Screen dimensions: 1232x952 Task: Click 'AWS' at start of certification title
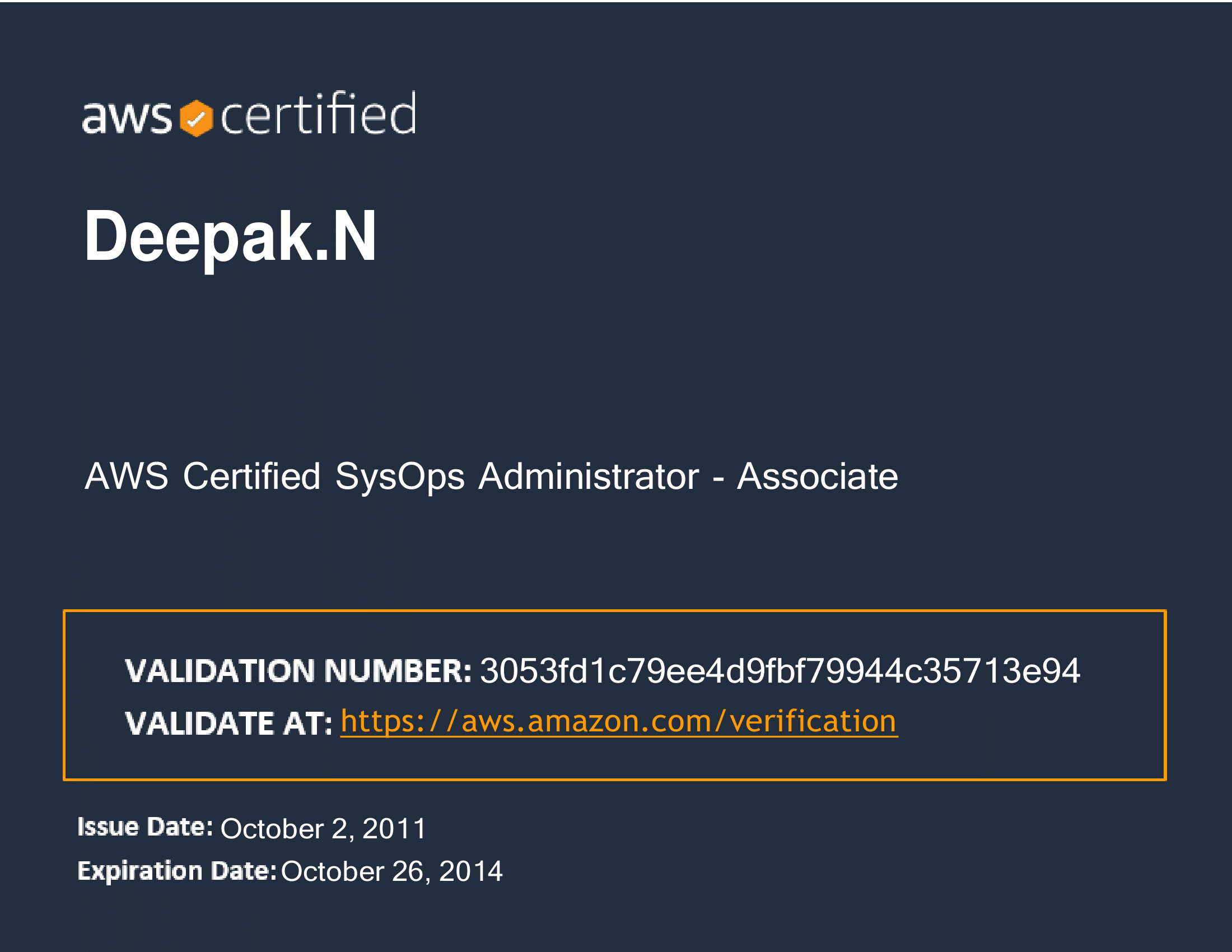click(x=127, y=477)
